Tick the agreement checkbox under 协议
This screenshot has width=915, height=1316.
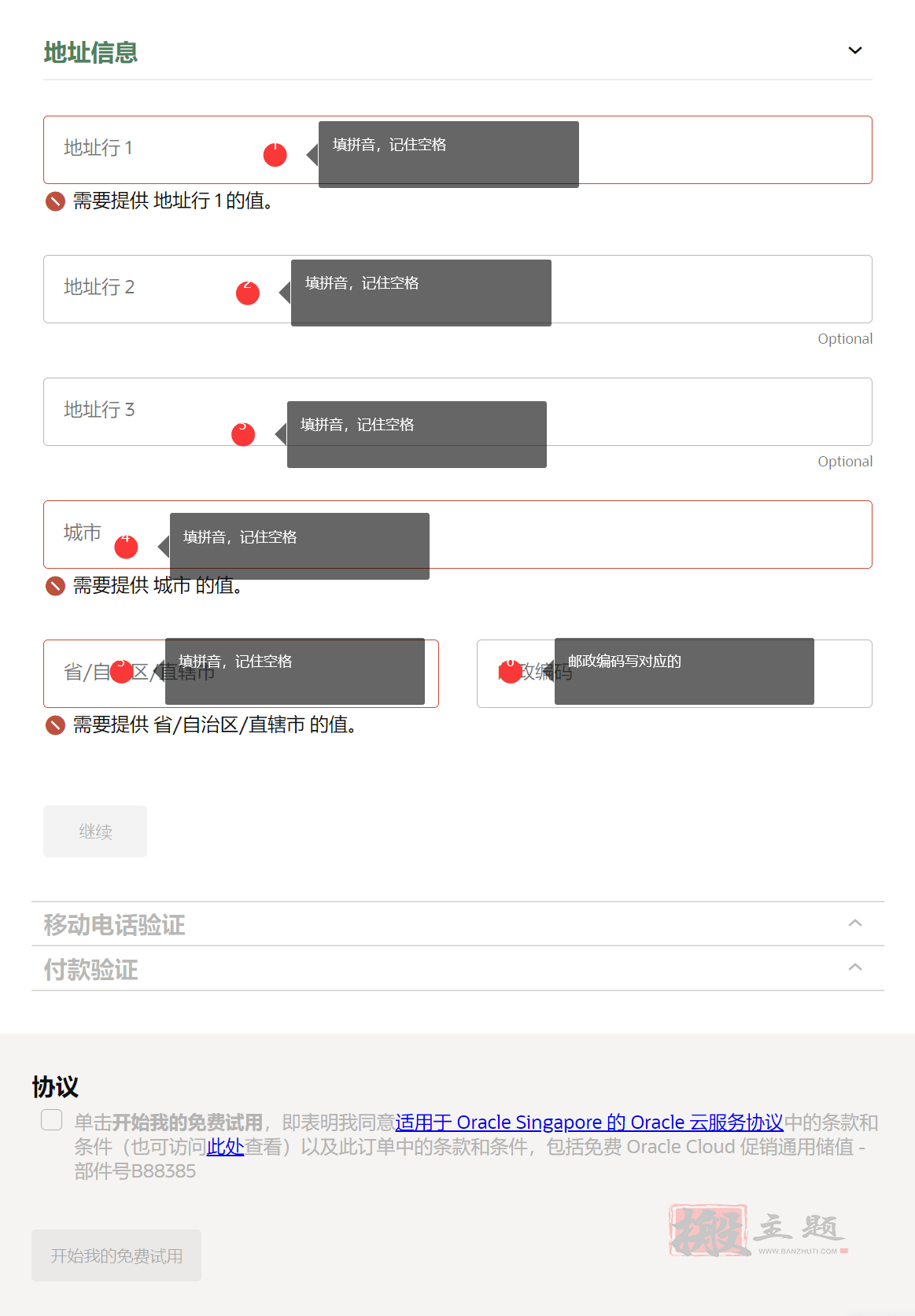(x=52, y=1120)
